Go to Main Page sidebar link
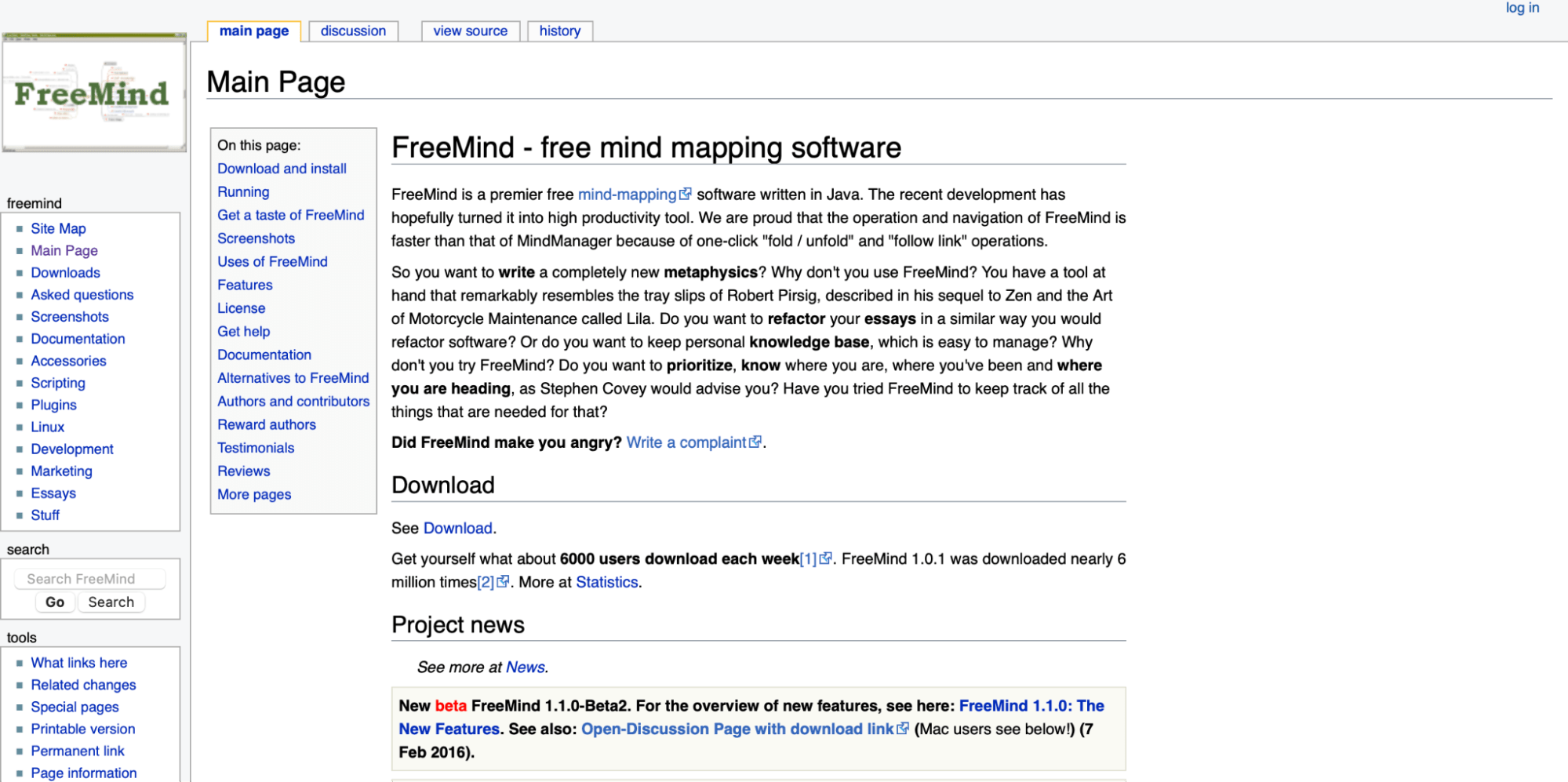 pos(64,251)
